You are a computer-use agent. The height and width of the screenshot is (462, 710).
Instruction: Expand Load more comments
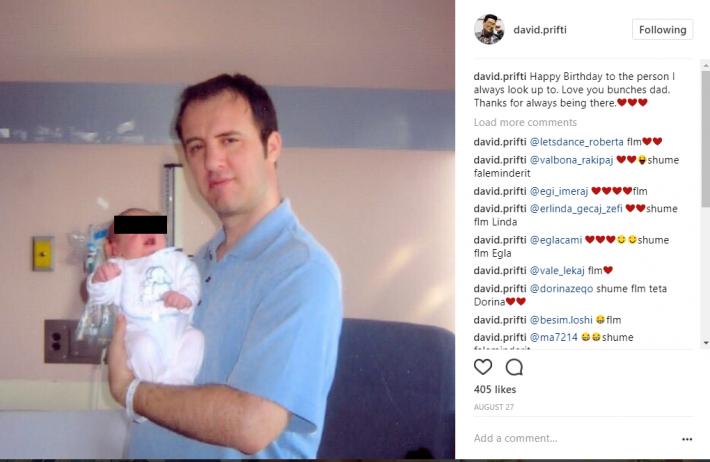click(x=525, y=122)
